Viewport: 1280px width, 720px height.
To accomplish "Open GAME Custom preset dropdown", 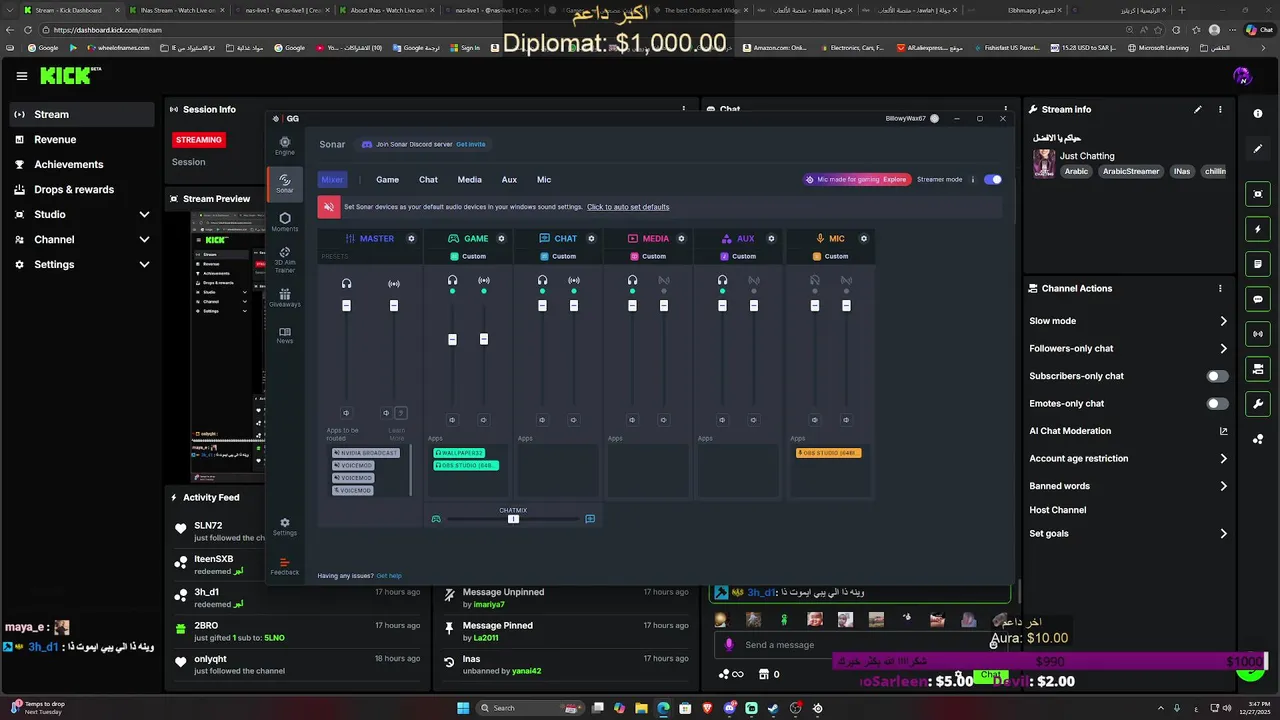I will coord(468,256).
